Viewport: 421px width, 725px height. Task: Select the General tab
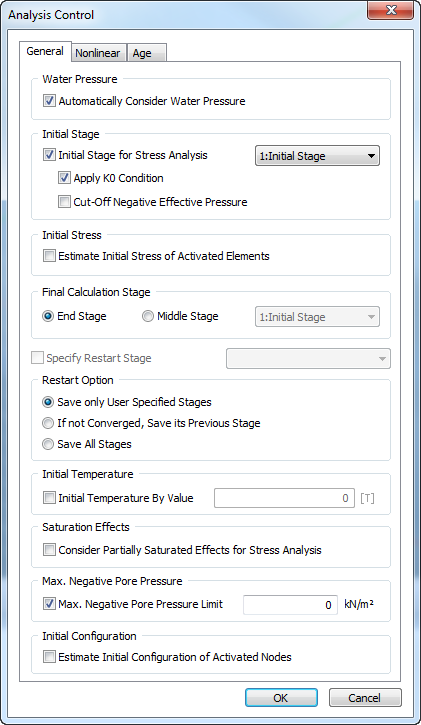point(45,51)
